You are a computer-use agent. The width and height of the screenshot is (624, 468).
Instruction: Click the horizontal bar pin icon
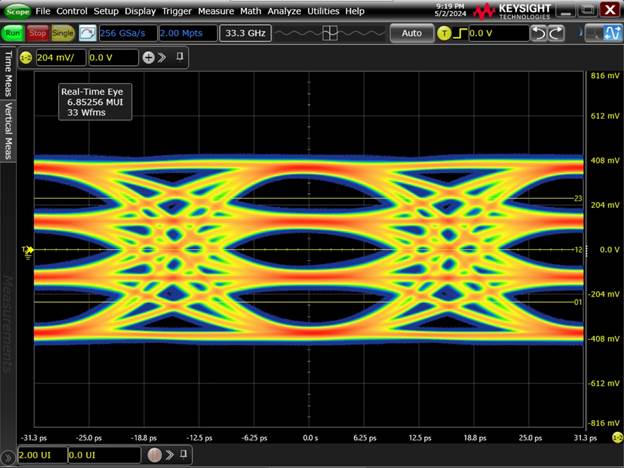[x=183, y=454]
